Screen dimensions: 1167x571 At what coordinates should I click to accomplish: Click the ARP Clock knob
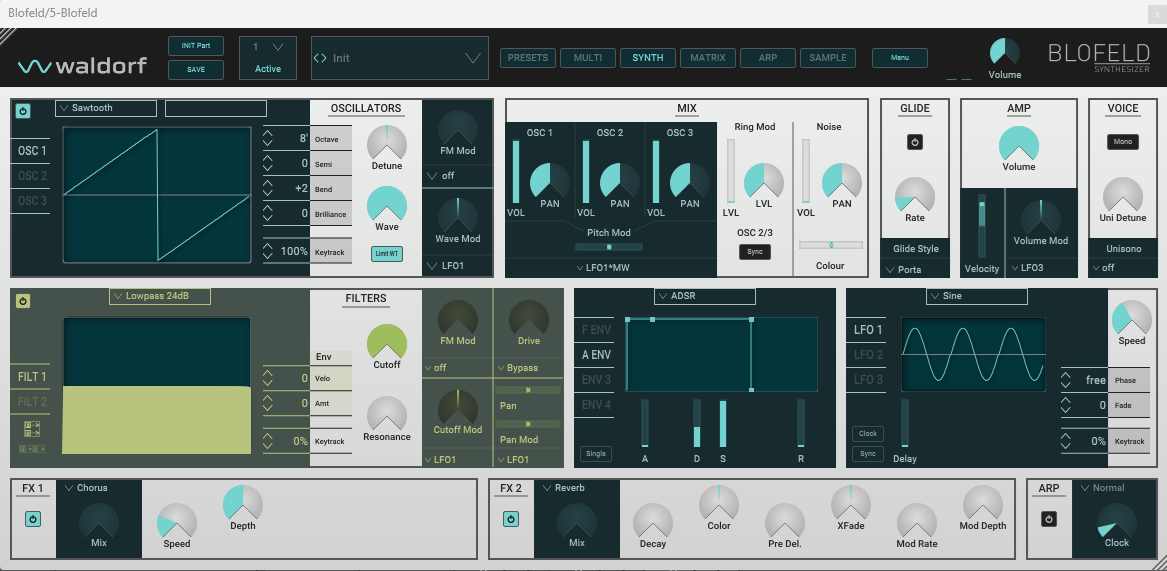tap(1116, 520)
